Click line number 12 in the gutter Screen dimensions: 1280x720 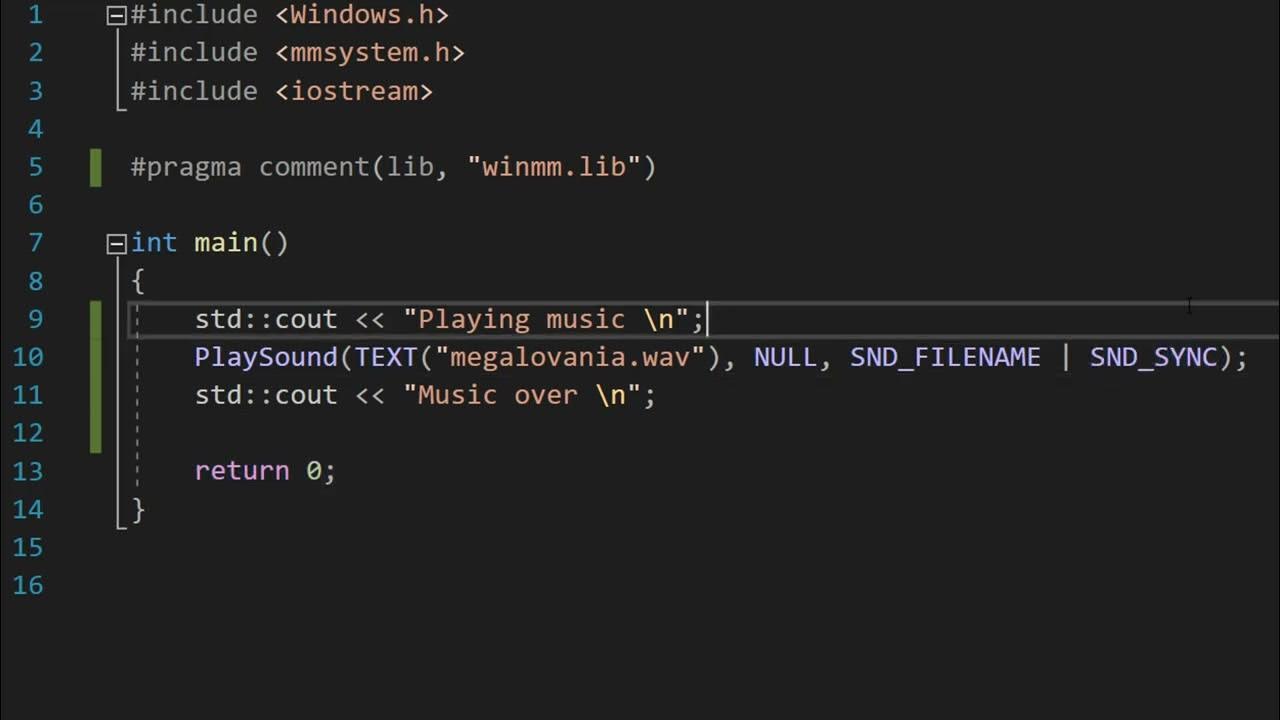click(28, 433)
